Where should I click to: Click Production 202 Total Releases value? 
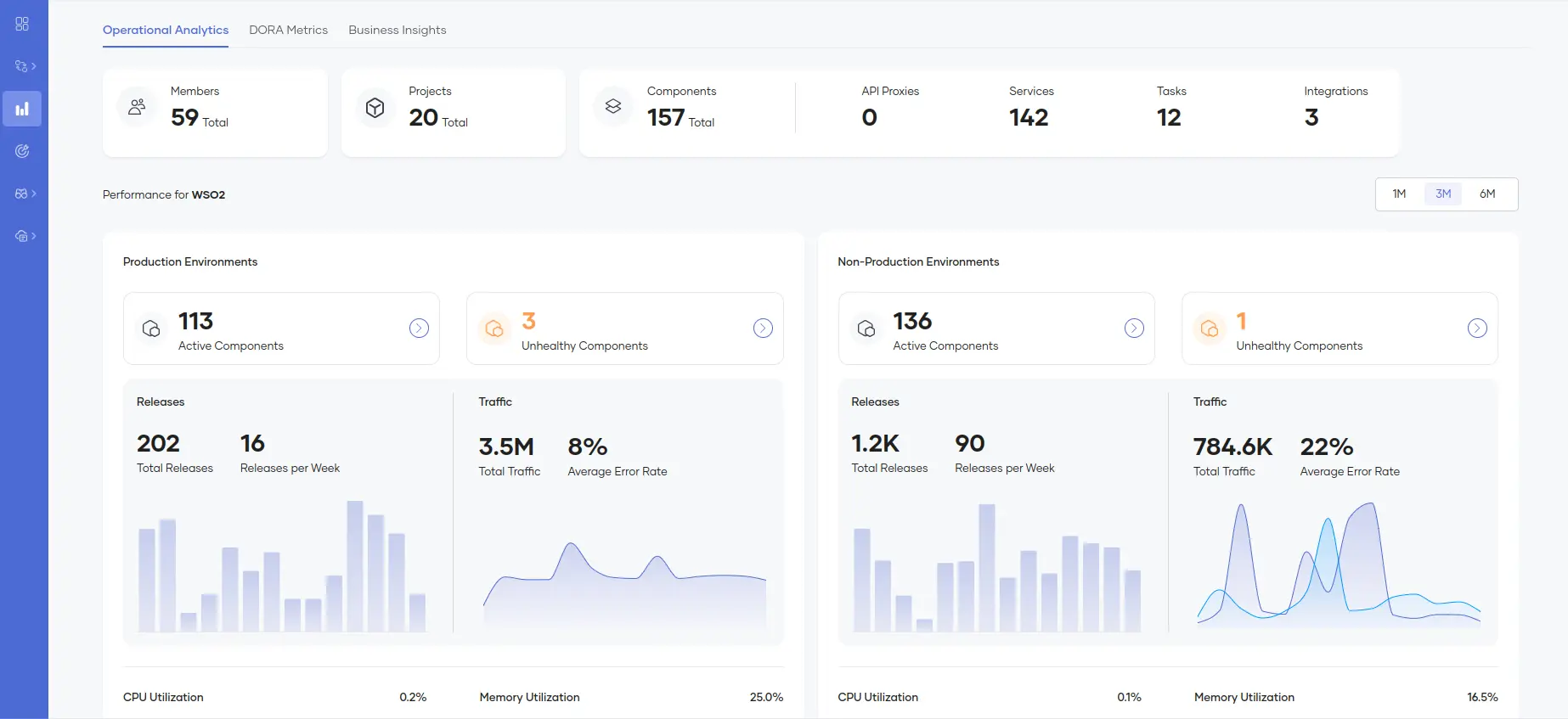point(158,443)
